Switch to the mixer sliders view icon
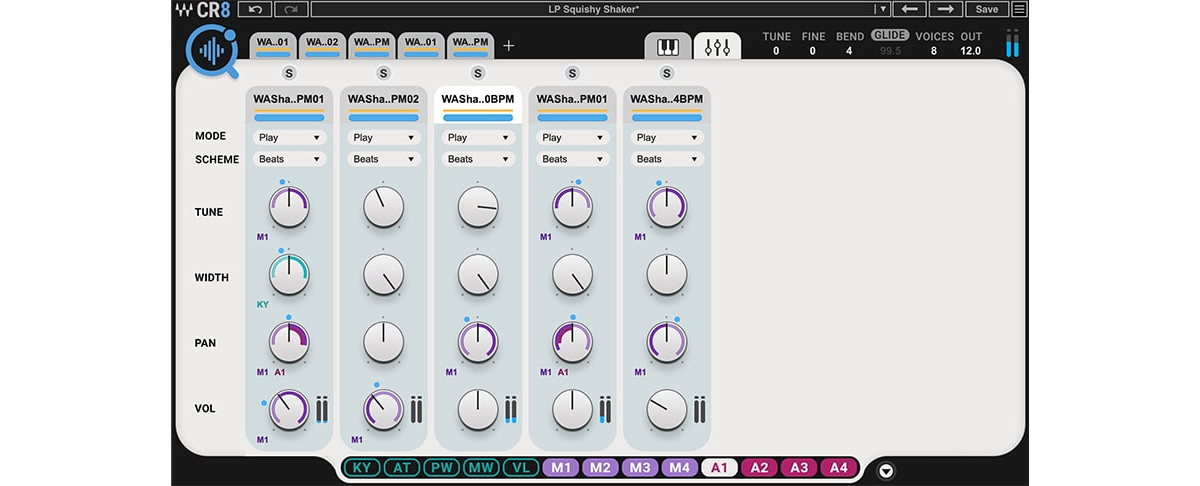Image resolution: width=1200 pixels, height=486 pixels. click(717, 47)
